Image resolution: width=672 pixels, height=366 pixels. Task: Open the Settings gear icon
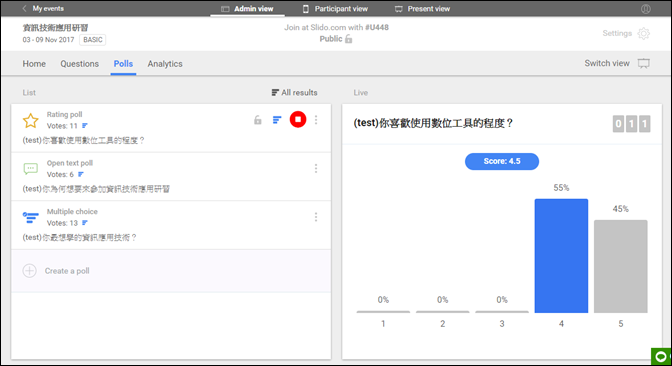point(644,33)
